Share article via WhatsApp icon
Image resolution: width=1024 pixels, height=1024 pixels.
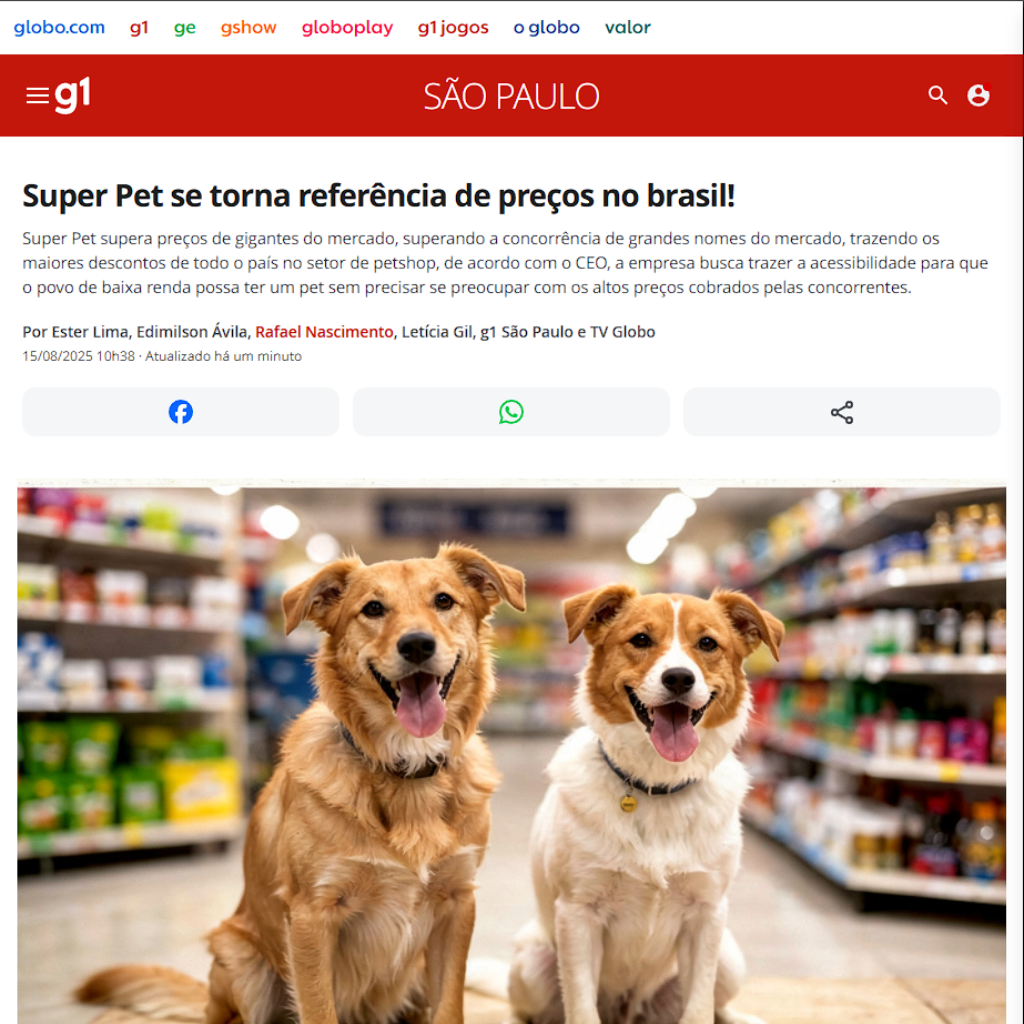click(x=511, y=412)
